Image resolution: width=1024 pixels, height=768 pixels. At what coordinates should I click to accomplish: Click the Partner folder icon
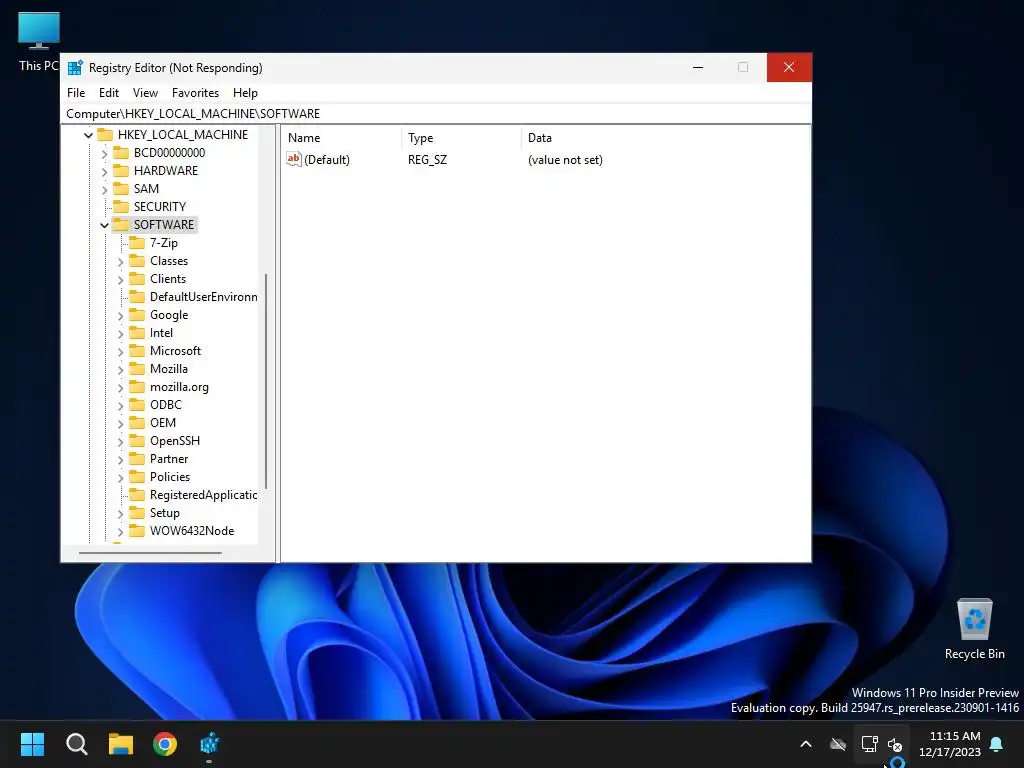[x=137, y=459]
